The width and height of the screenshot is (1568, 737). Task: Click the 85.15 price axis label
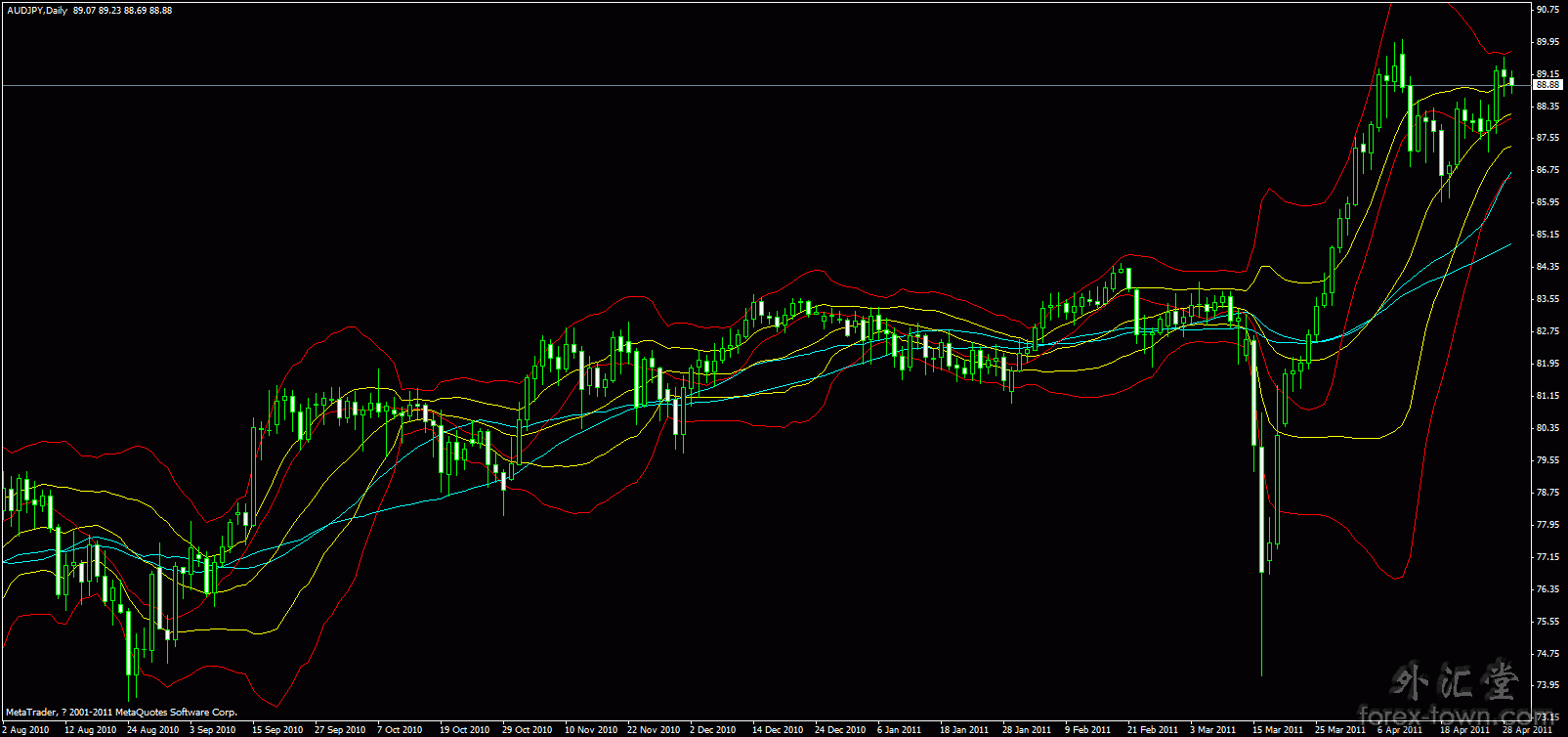pos(1548,235)
